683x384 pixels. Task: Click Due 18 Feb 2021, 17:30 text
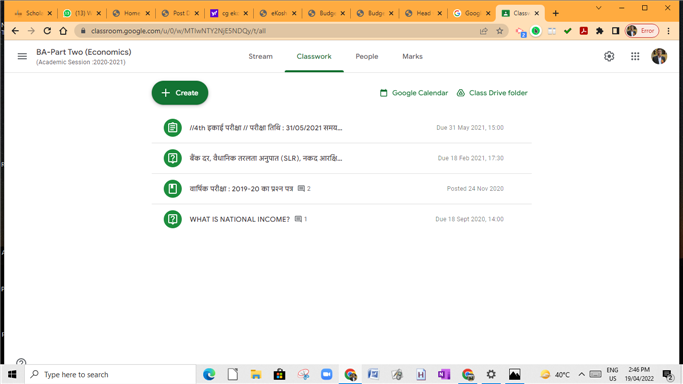click(470, 158)
